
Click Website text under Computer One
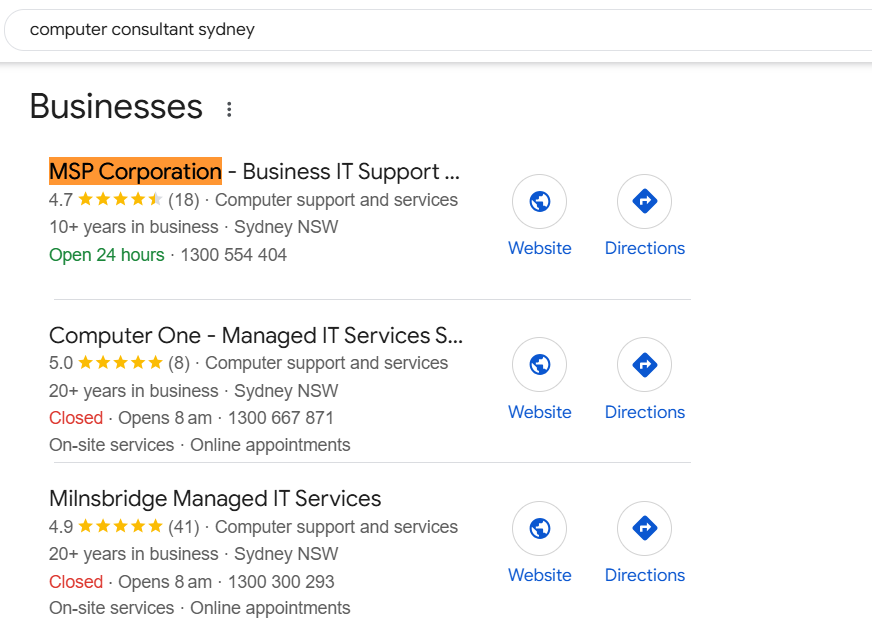point(540,412)
